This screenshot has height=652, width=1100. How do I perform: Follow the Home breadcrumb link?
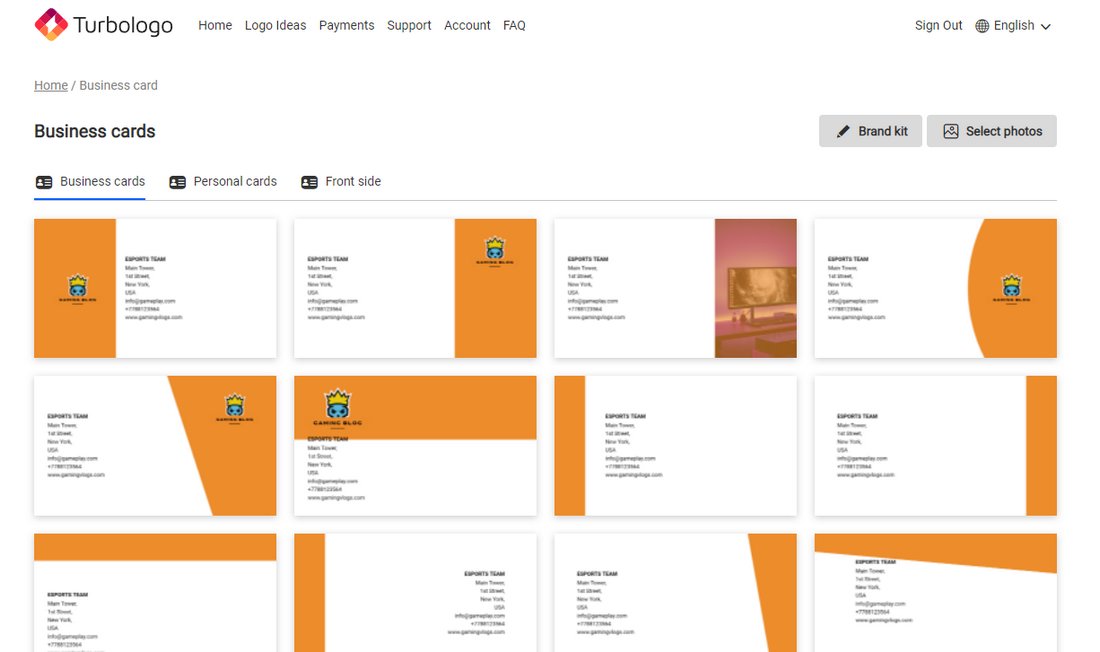click(x=51, y=85)
